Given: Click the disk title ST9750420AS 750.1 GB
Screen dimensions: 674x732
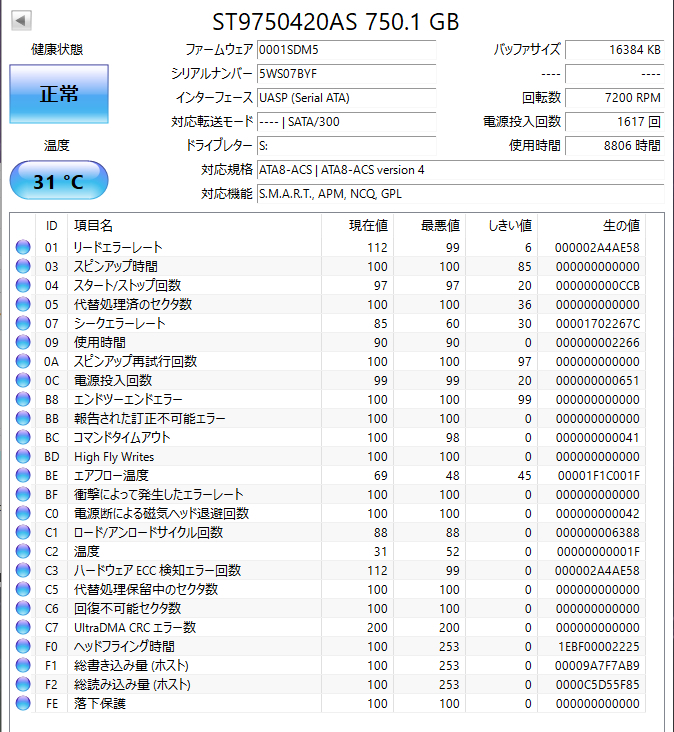Looking at the screenshot, I should pos(336,21).
